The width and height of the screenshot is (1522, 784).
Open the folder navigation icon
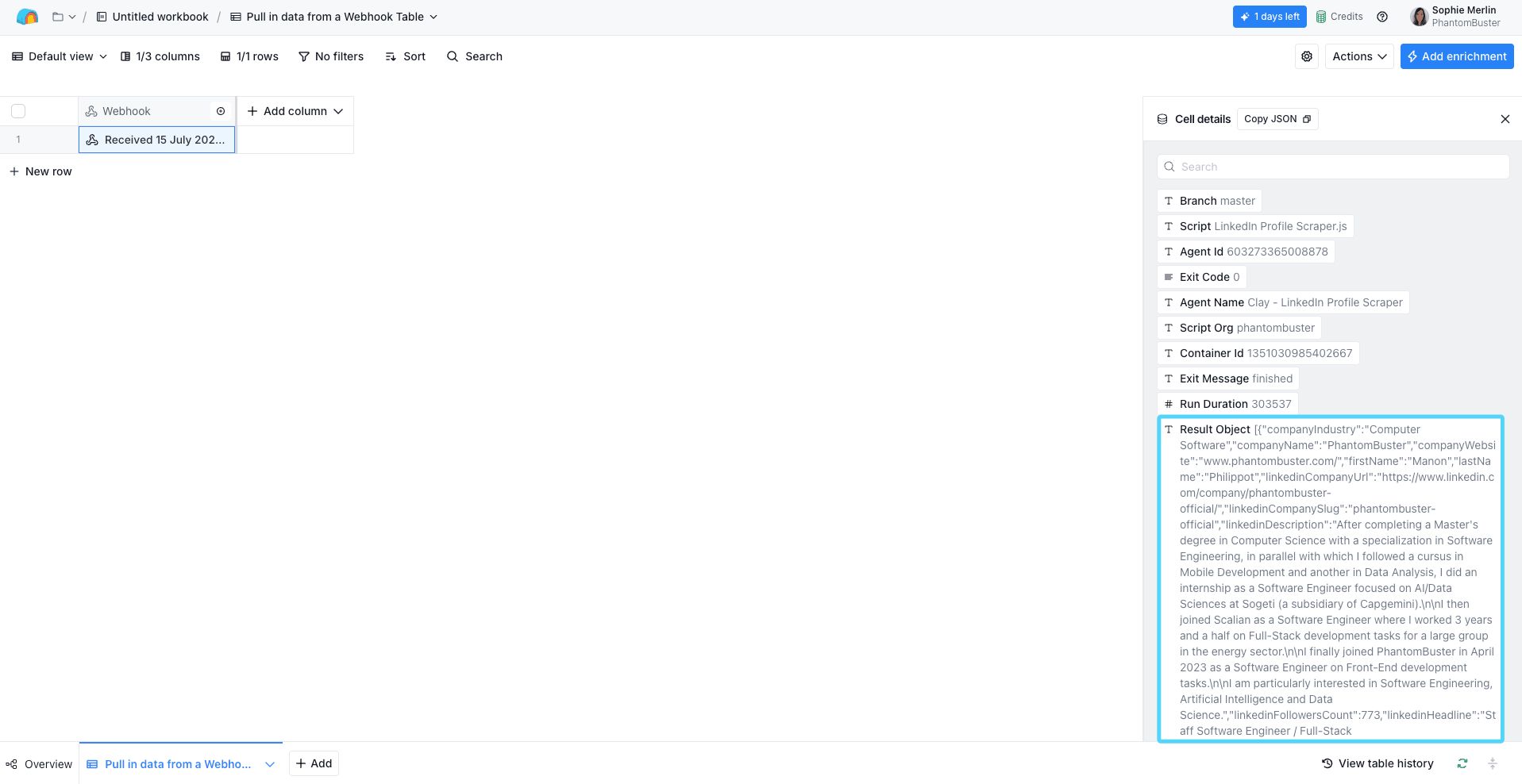pos(58,17)
